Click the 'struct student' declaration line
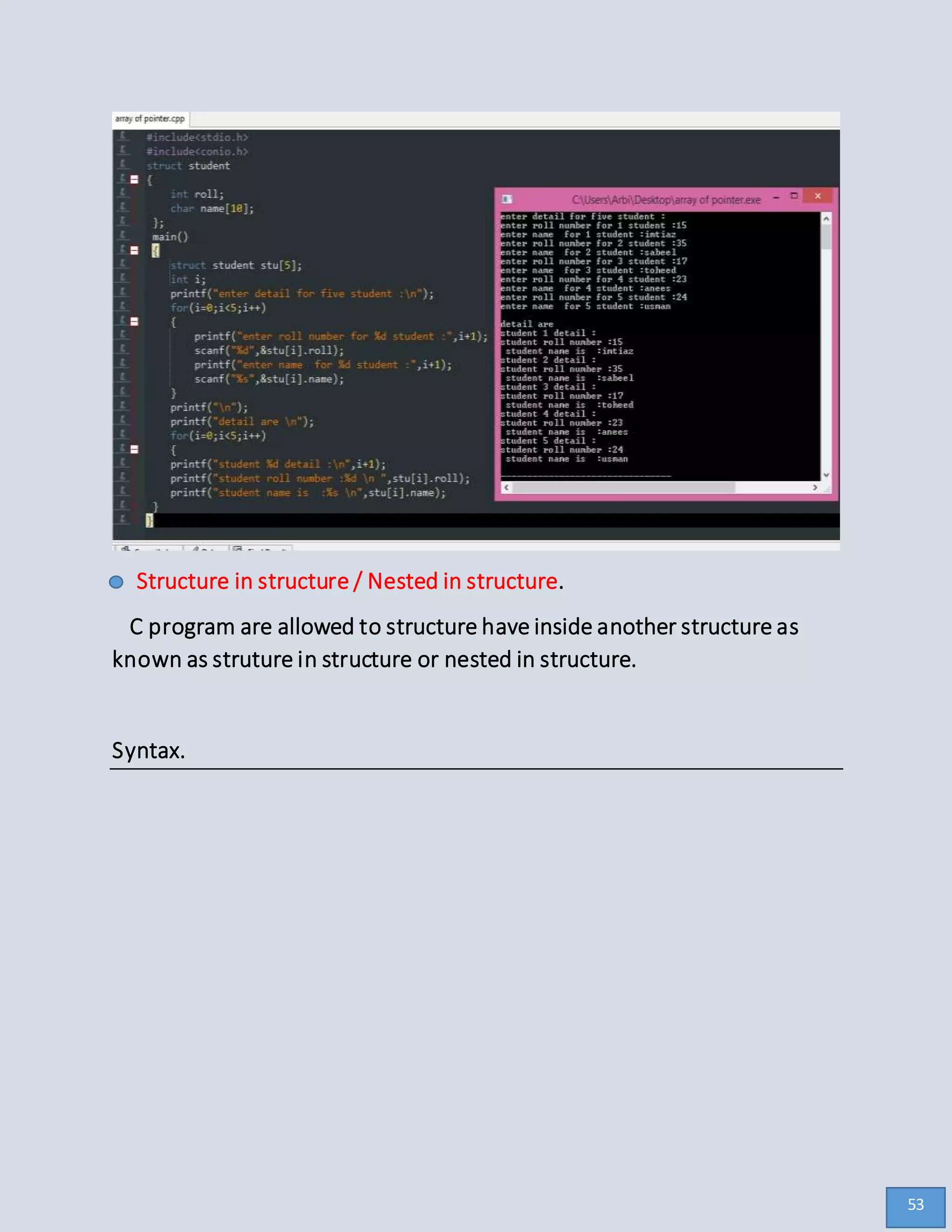Viewport: 952px width, 1232px height. [188, 166]
